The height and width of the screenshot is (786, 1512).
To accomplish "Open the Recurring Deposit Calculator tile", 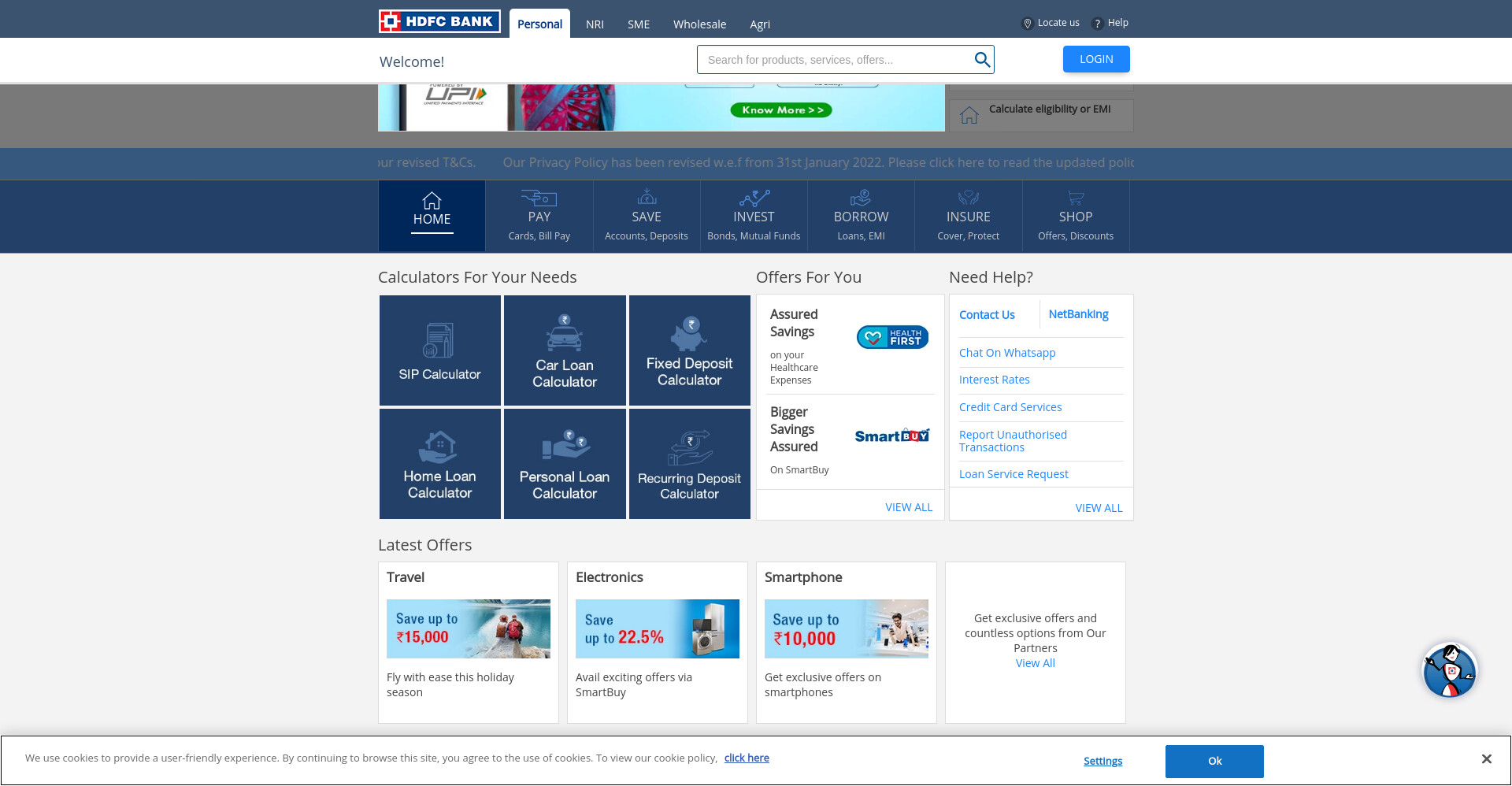I will click(x=690, y=464).
